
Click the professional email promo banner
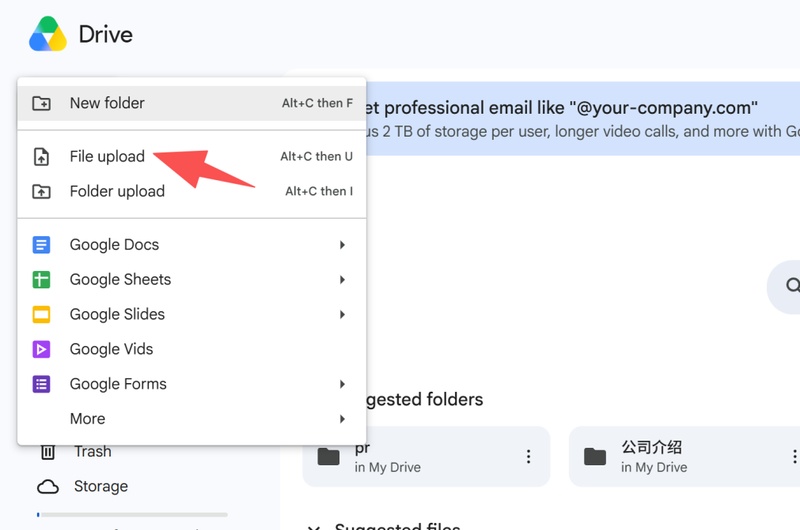point(583,118)
